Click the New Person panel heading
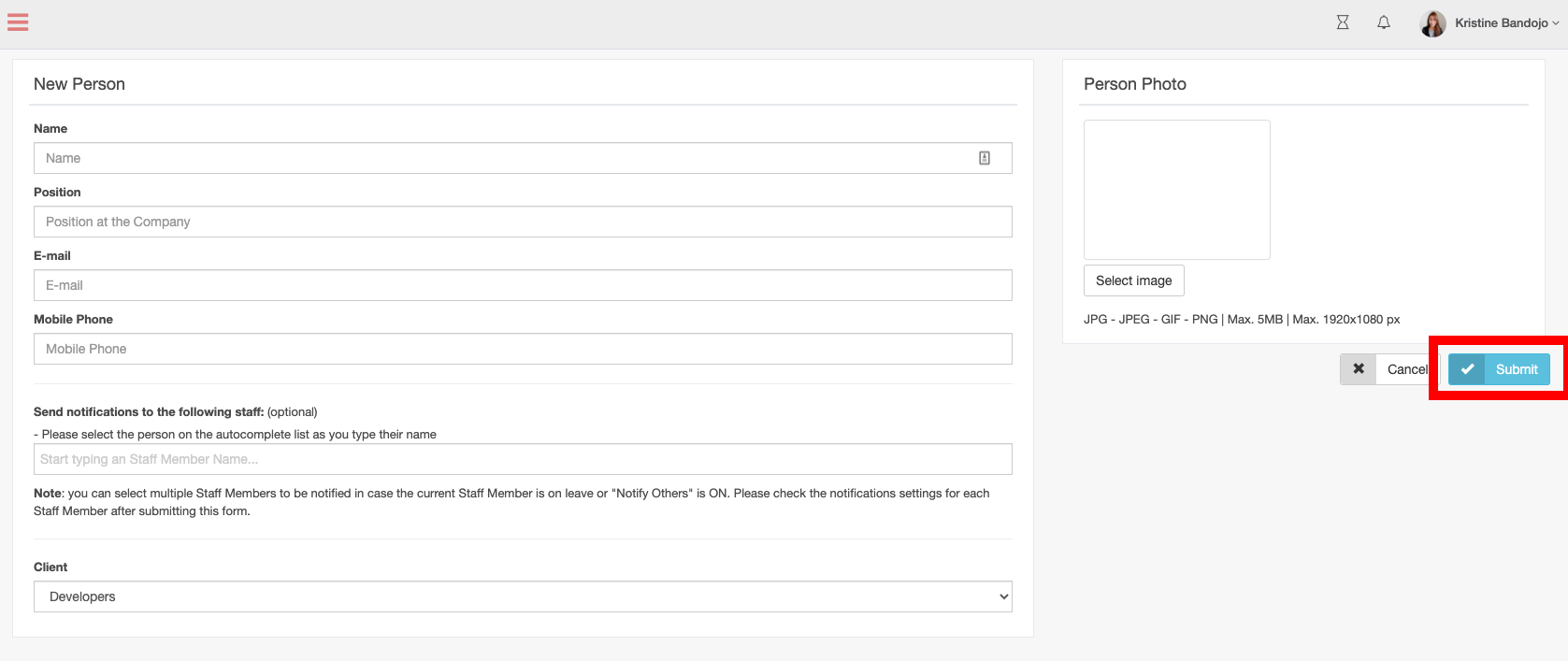The image size is (1568, 661). click(x=79, y=84)
